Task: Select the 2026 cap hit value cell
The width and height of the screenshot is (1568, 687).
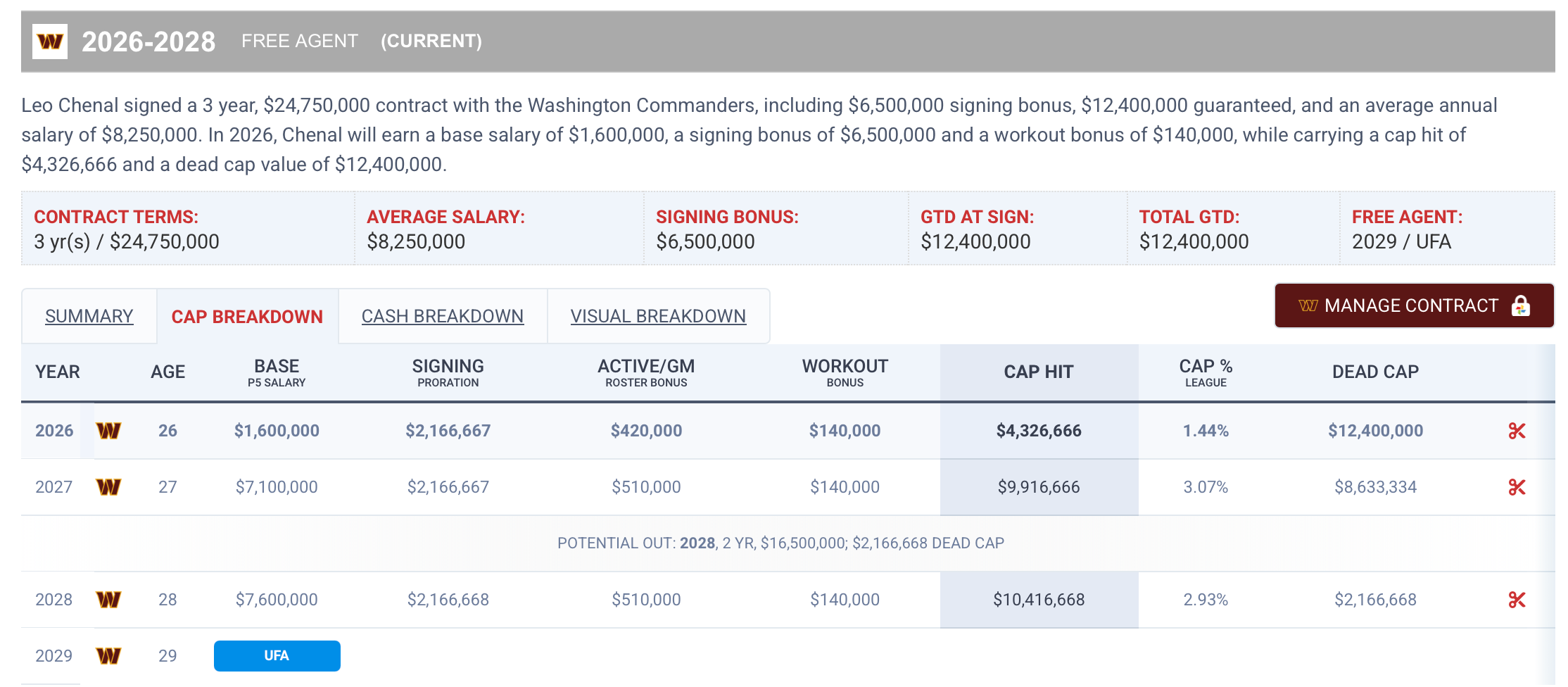Action: coord(1038,431)
